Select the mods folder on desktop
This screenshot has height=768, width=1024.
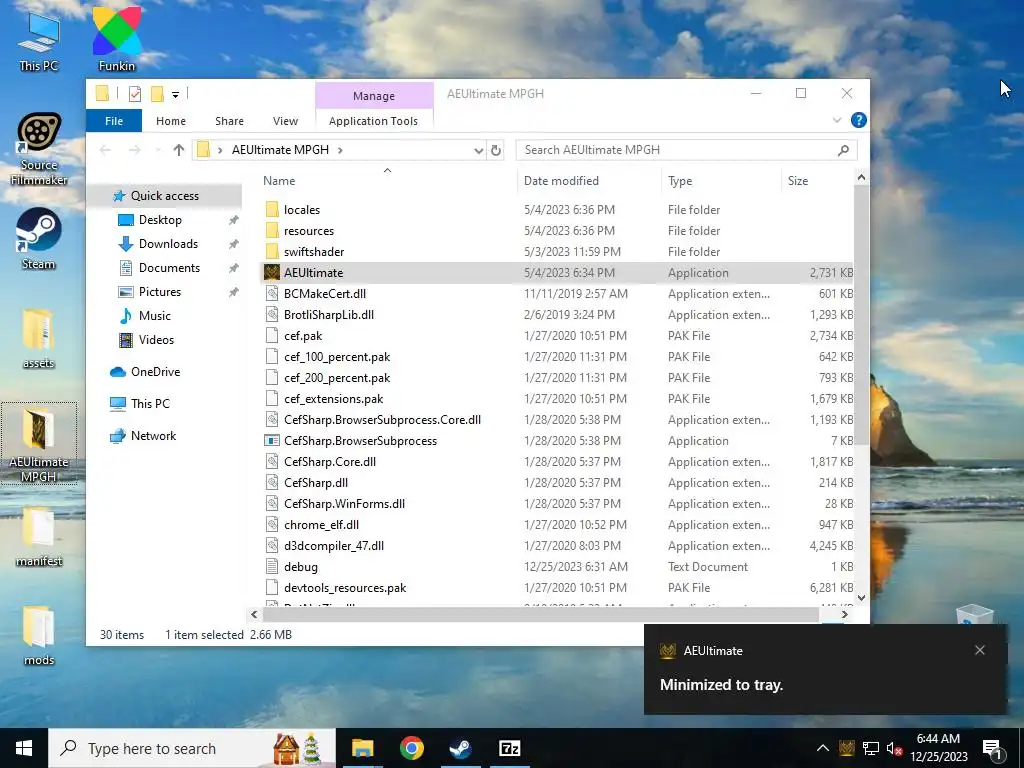[x=39, y=635]
